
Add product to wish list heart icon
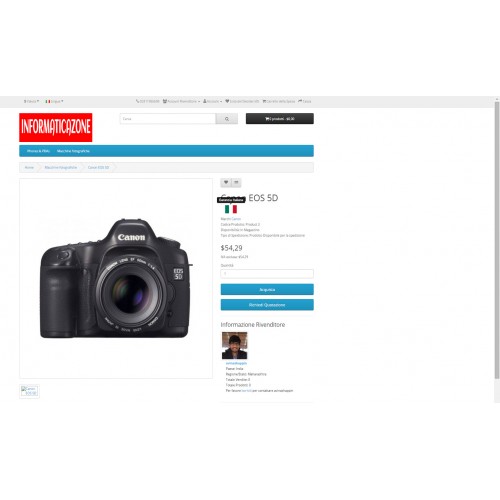click(226, 182)
